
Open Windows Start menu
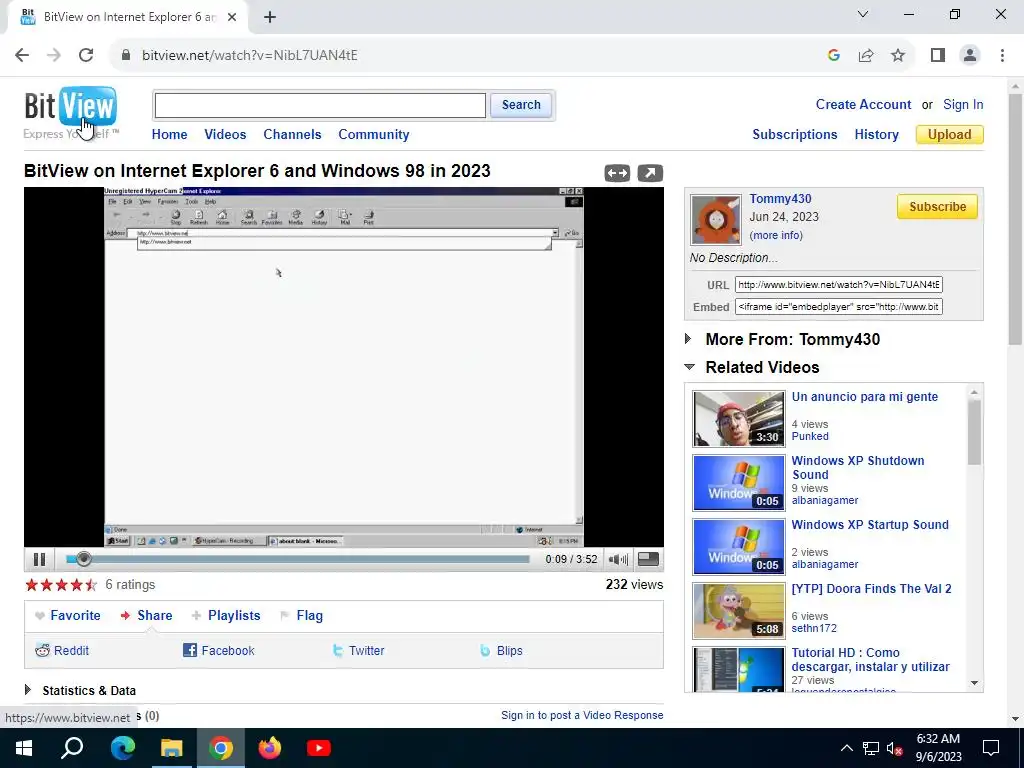(24, 748)
